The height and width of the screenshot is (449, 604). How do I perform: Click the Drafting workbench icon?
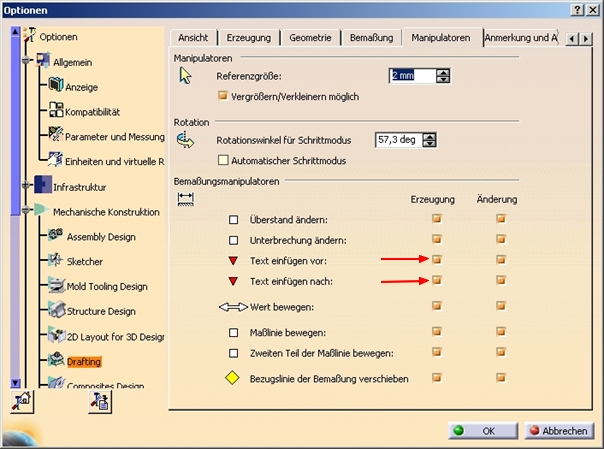56,359
